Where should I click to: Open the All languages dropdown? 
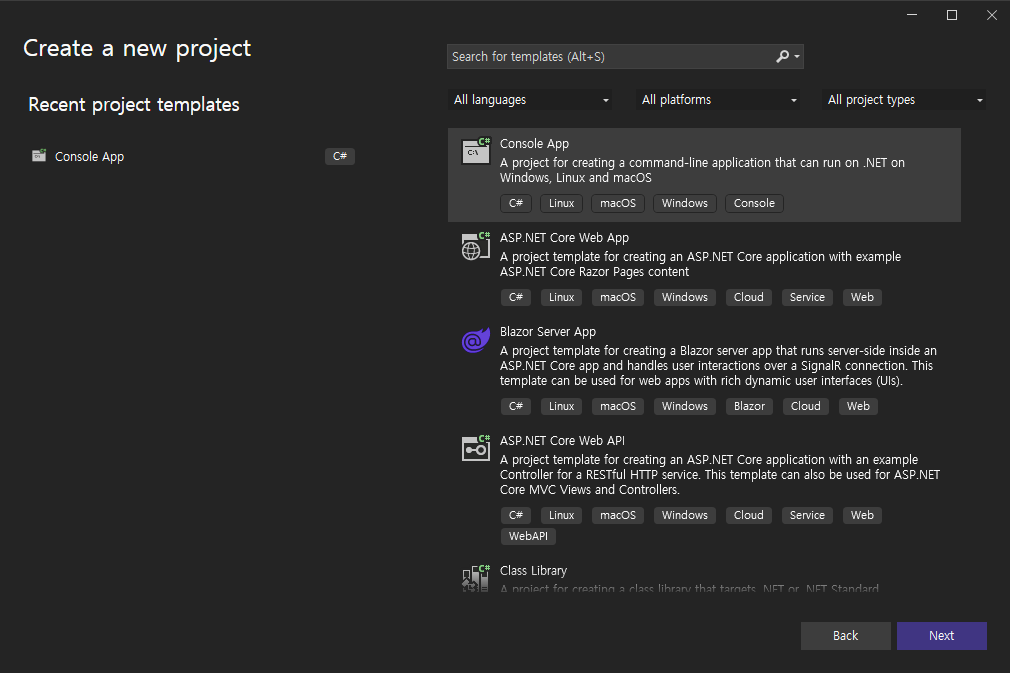click(x=530, y=100)
